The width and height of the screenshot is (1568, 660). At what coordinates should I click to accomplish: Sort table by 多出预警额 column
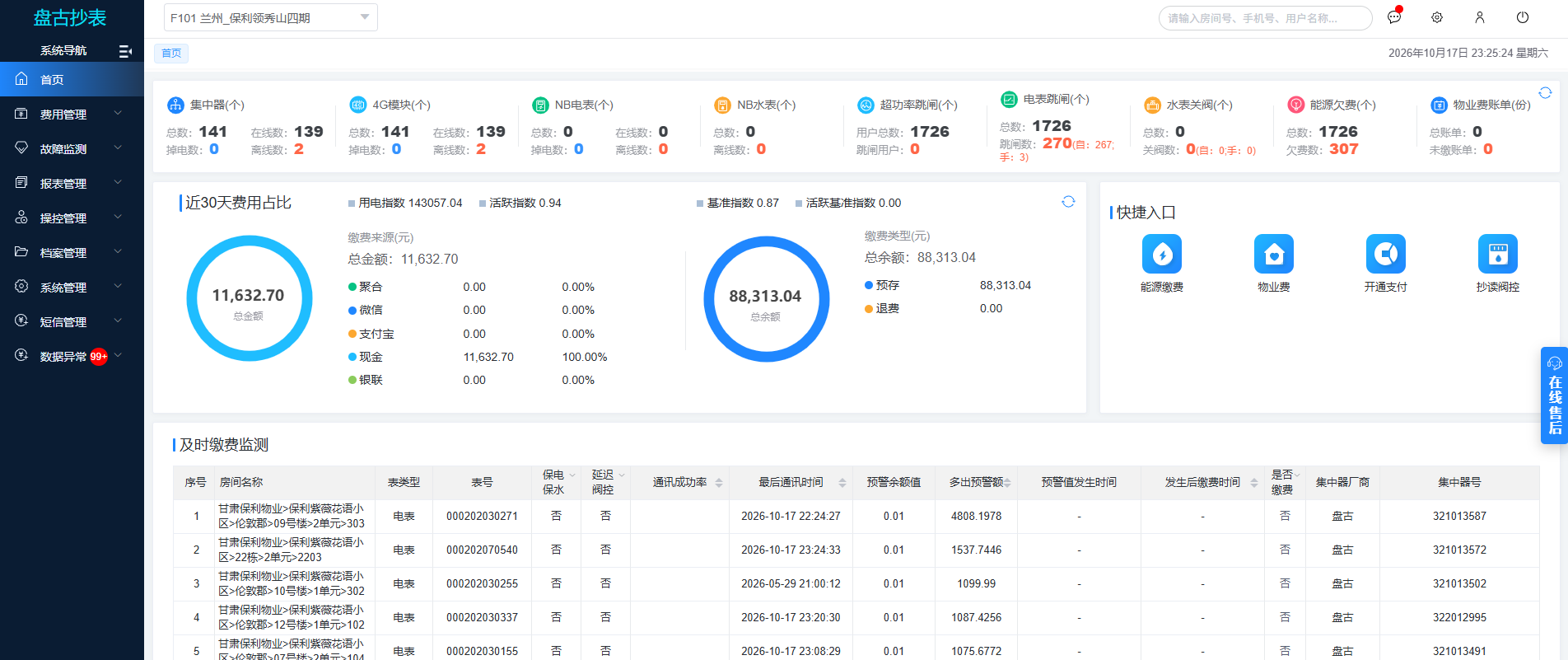pos(1007,483)
